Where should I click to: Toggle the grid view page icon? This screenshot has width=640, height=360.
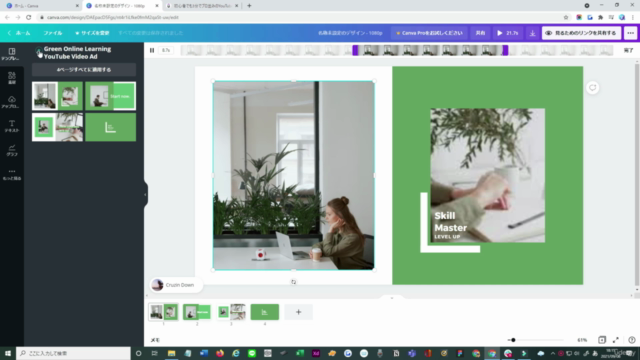click(x=602, y=340)
